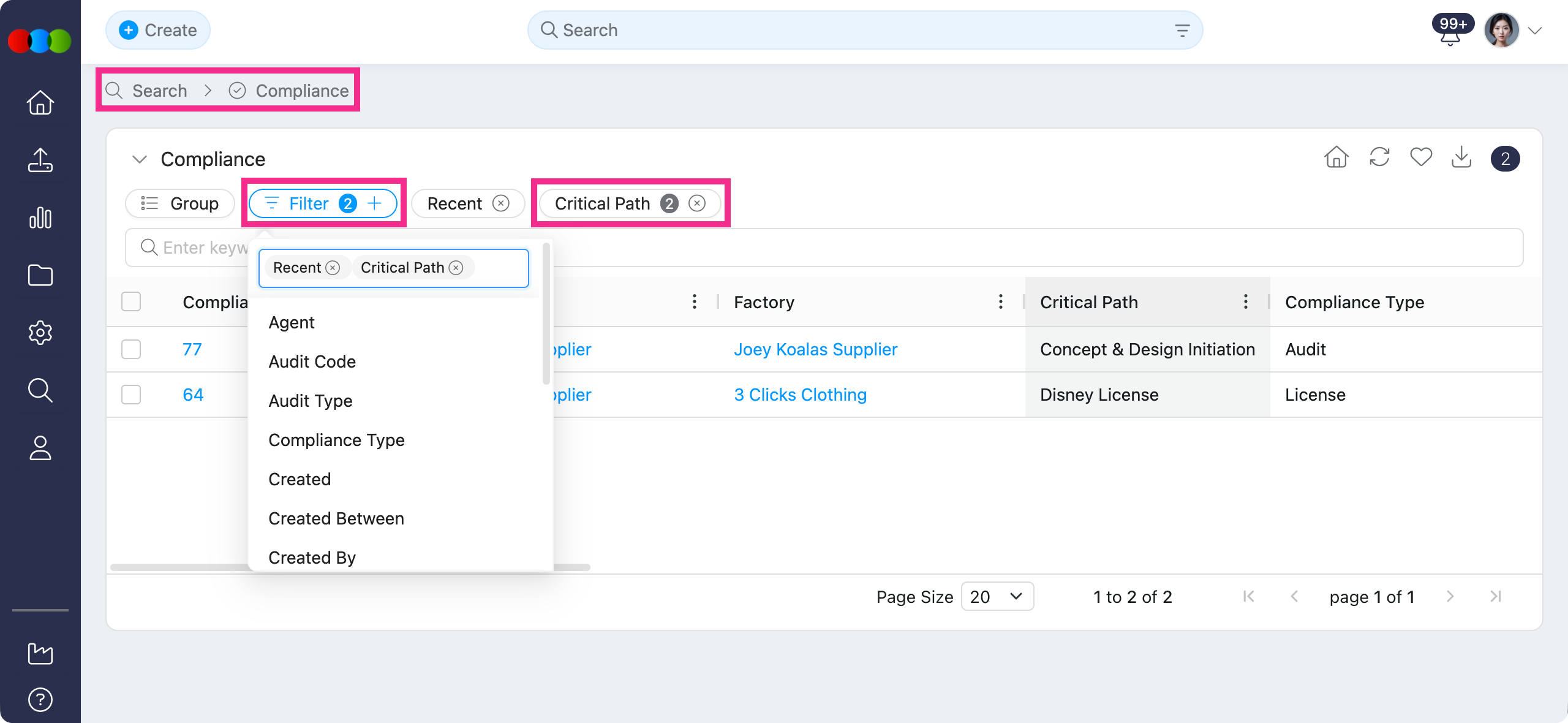Open advanced search filter in top search bar
The height and width of the screenshot is (723, 1568).
[1182, 29]
